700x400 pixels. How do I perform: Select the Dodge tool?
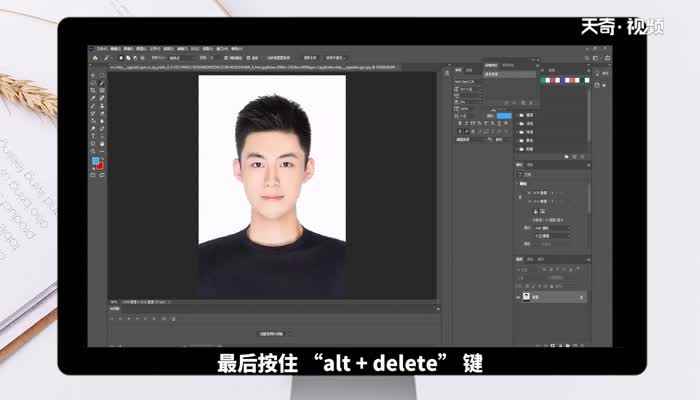tap(93, 129)
